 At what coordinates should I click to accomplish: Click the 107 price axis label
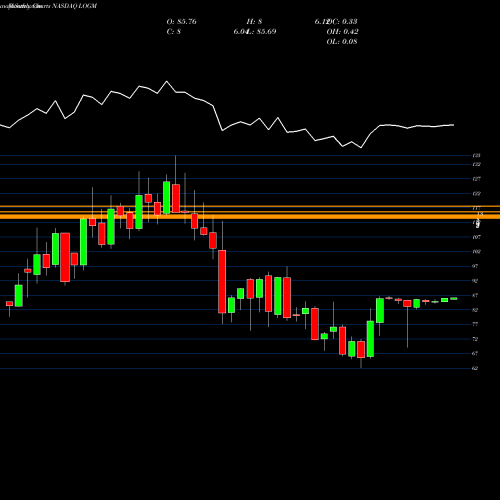(x=477, y=237)
